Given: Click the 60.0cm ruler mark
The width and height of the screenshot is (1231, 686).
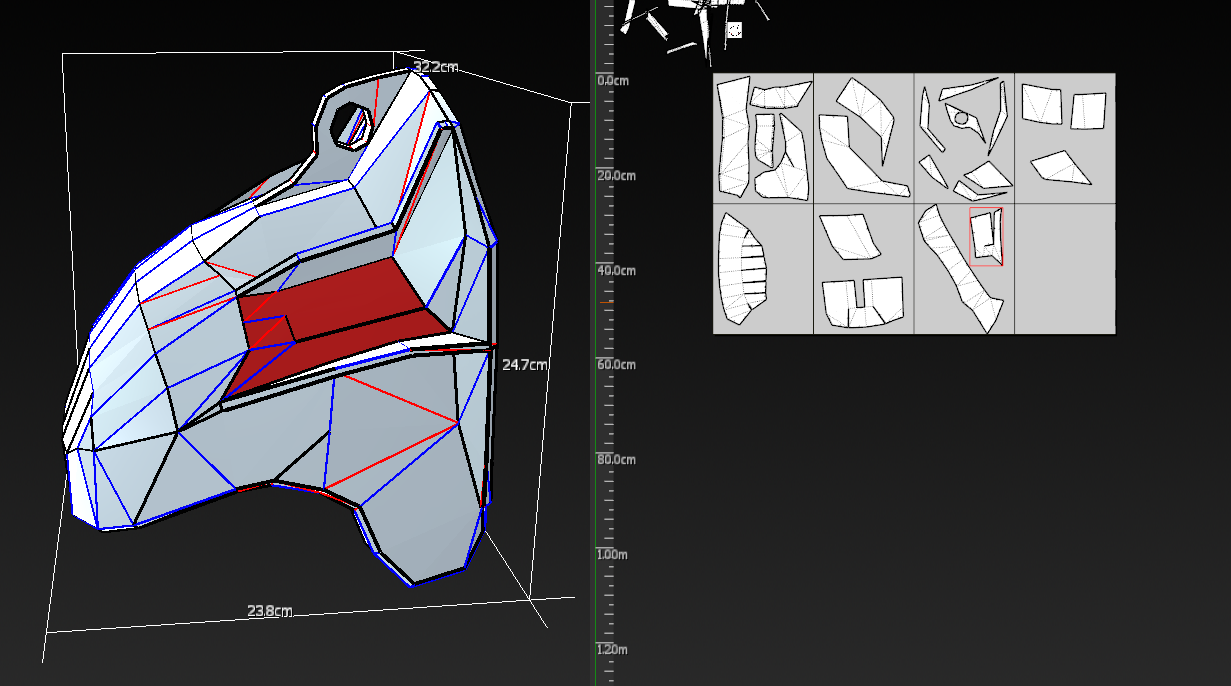Looking at the screenshot, I should tap(616, 365).
